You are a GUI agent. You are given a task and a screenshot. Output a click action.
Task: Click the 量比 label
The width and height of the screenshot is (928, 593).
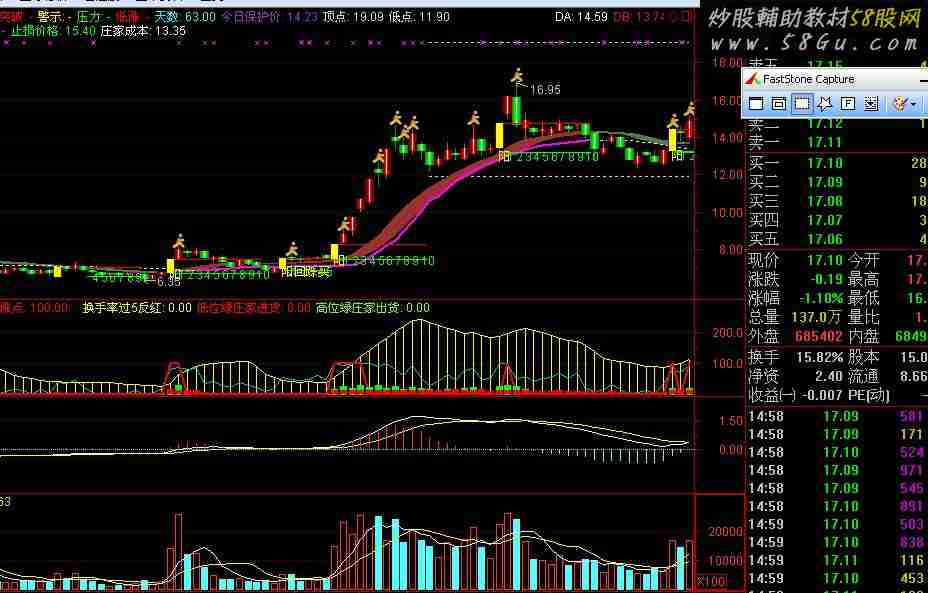click(863, 317)
